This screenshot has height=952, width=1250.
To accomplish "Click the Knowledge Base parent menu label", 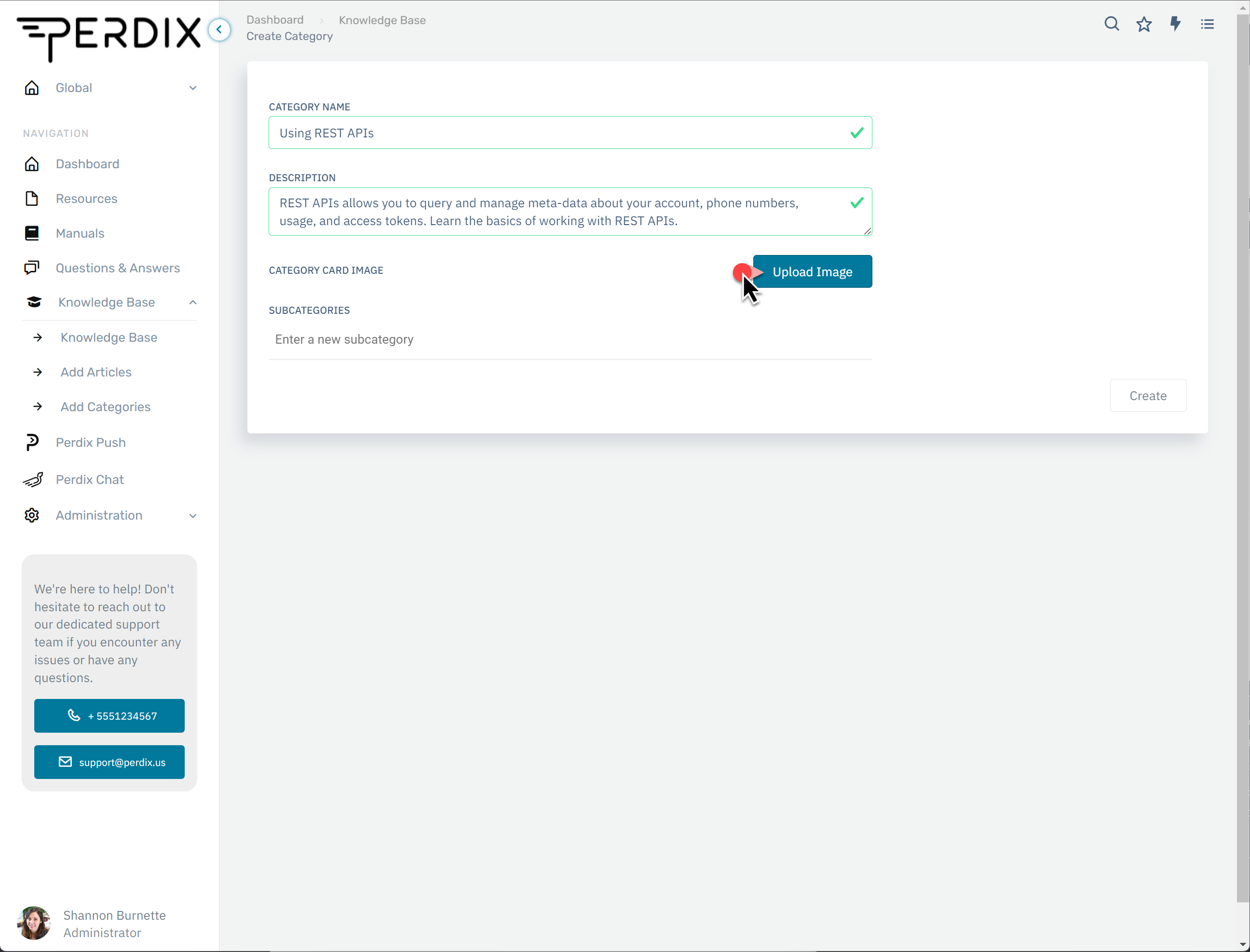I will pos(107,302).
